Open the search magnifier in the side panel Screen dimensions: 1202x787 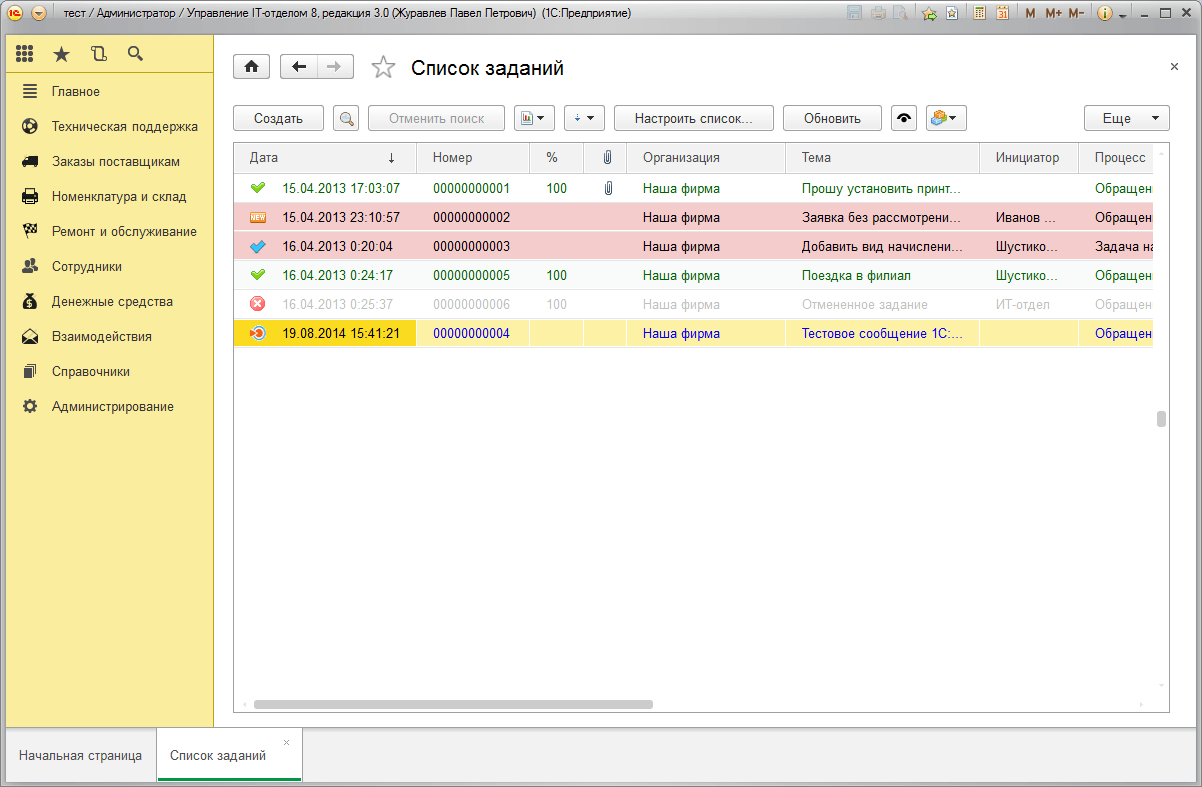[x=135, y=54]
